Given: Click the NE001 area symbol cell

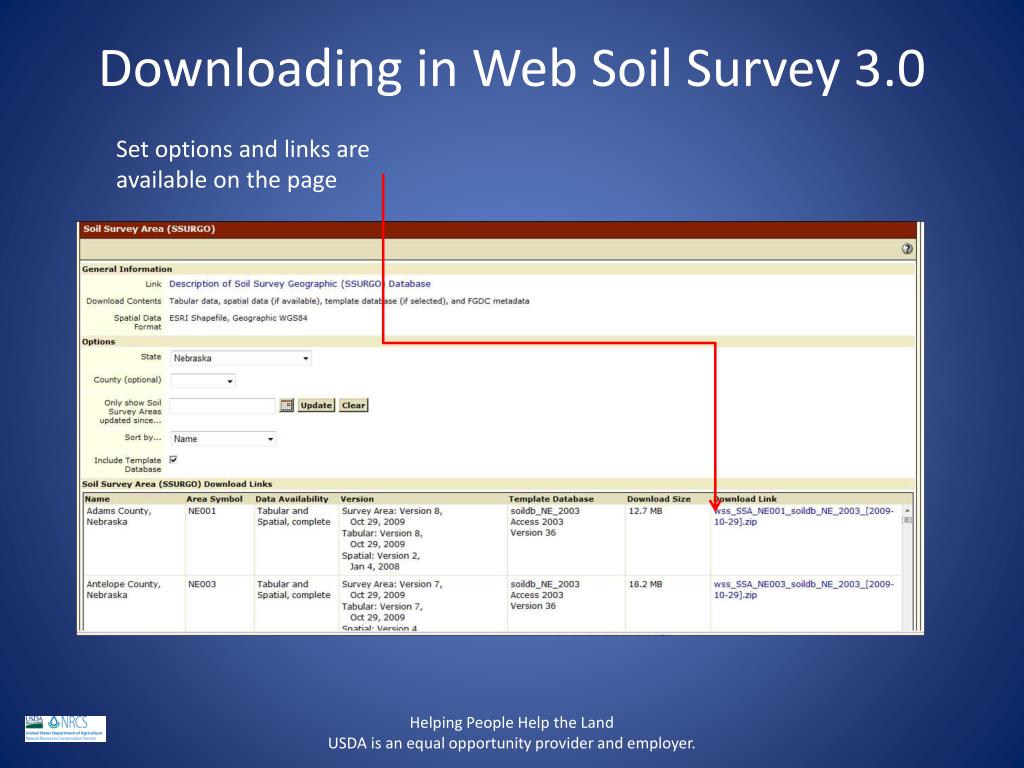Looking at the screenshot, I should pos(202,511).
